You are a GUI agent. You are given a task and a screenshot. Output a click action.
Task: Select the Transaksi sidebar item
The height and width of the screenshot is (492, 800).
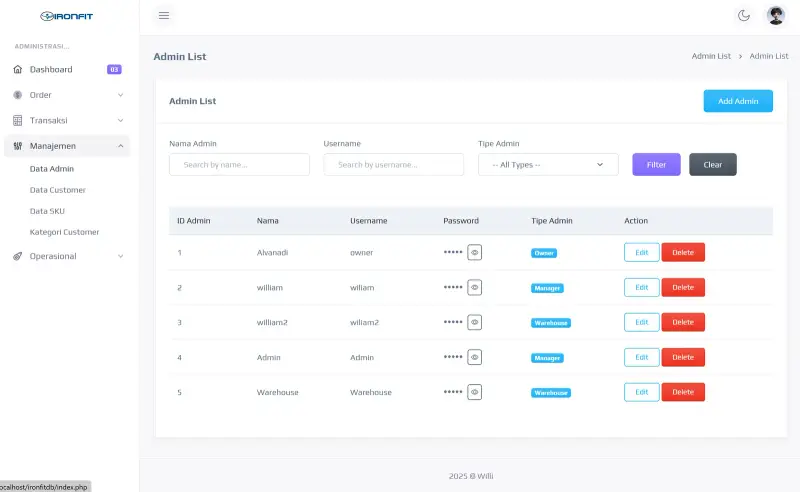click(x=67, y=120)
